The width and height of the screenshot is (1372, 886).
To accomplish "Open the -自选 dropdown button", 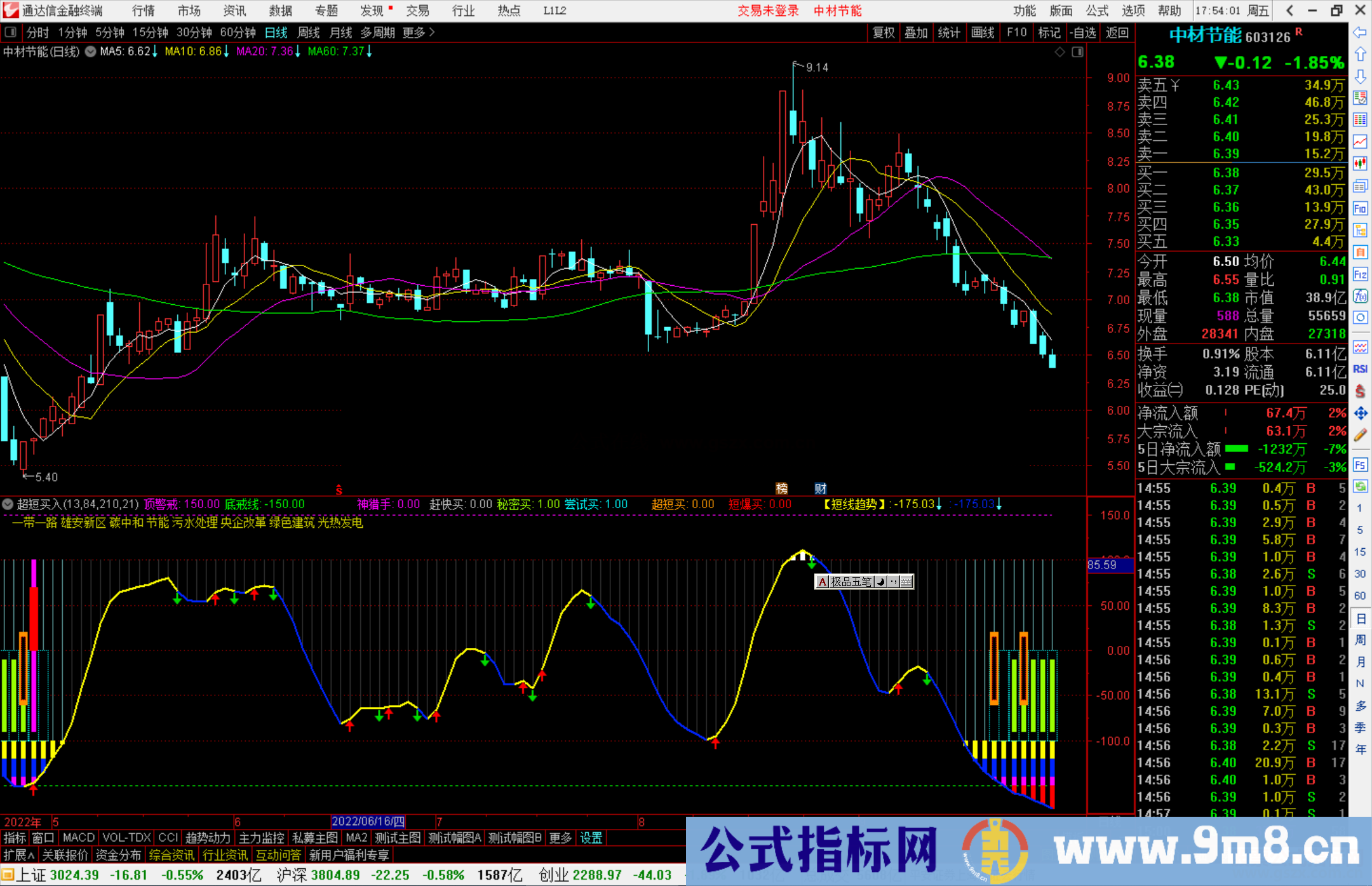I will click(1083, 32).
